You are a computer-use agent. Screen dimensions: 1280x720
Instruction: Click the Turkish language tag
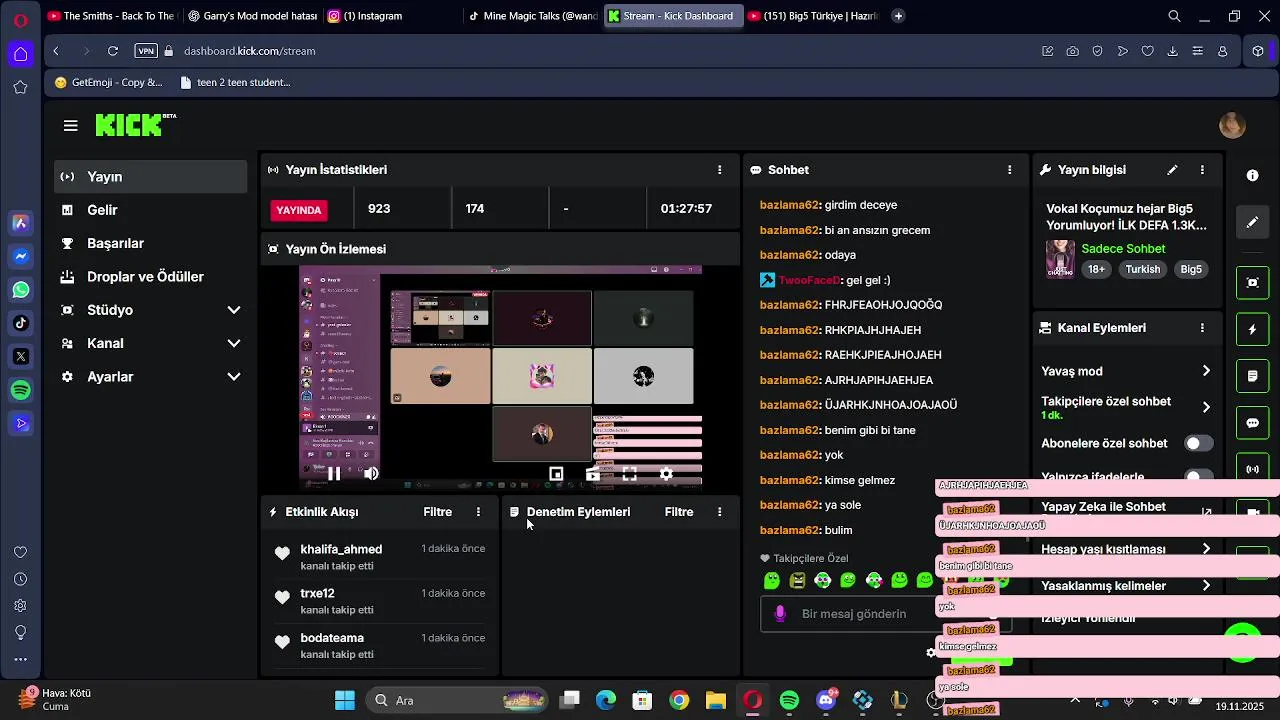click(x=1143, y=270)
